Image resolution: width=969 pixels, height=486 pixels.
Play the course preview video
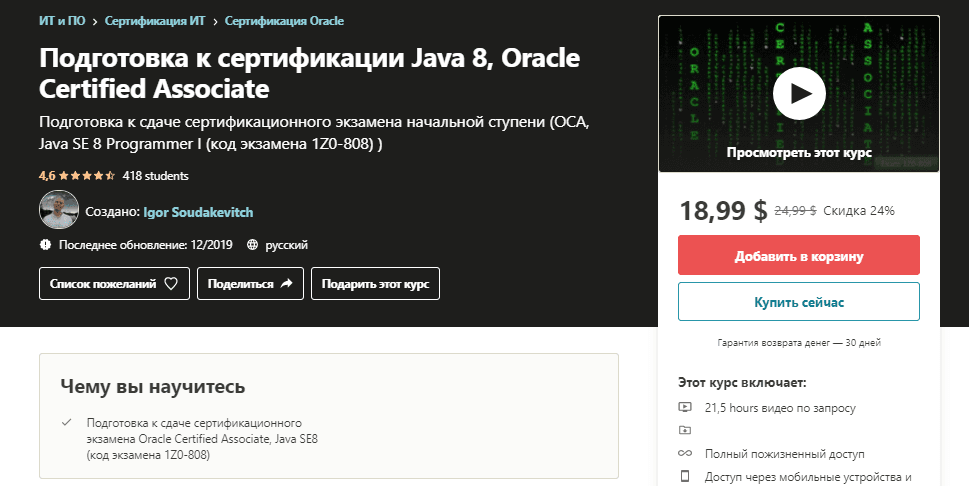[x=799, y=93]
